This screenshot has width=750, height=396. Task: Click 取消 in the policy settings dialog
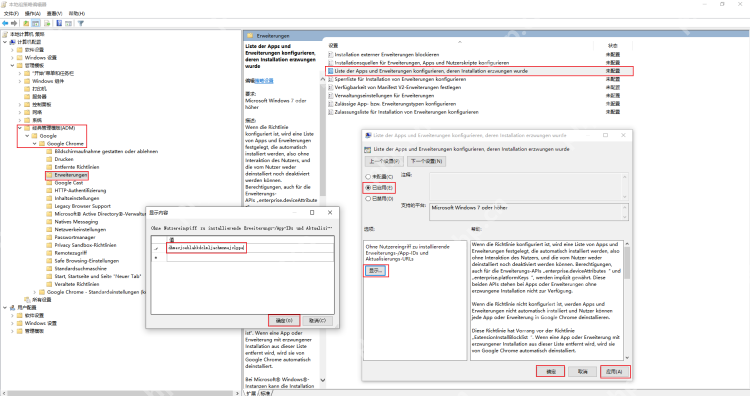pyautogui.click(x=582, y=372)
